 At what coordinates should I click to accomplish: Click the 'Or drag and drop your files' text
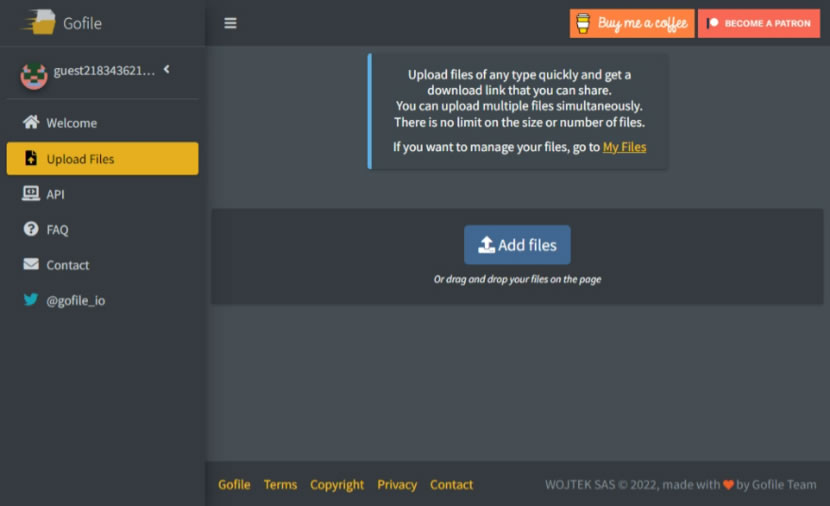(517, 279)
